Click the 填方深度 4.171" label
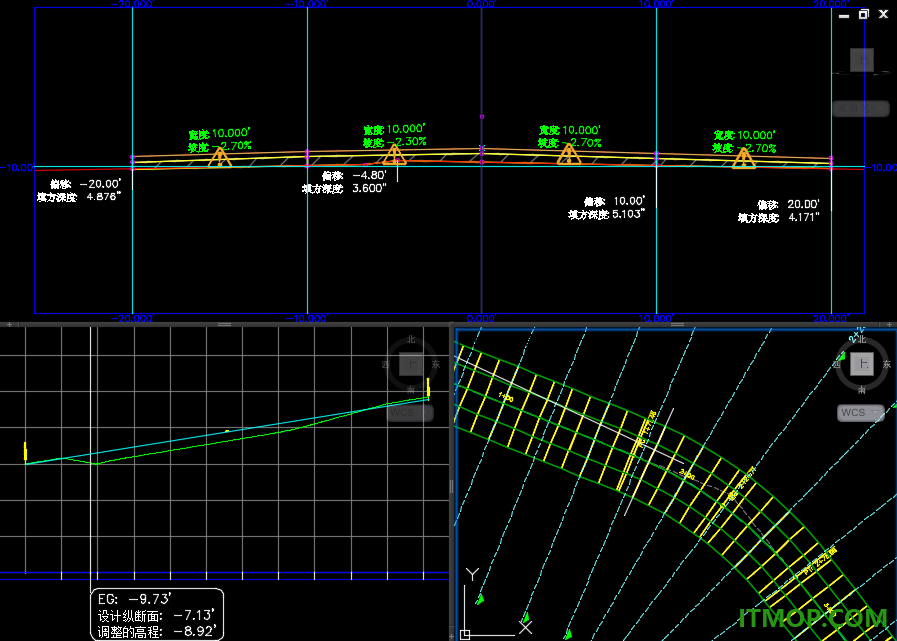 [779, 217]
